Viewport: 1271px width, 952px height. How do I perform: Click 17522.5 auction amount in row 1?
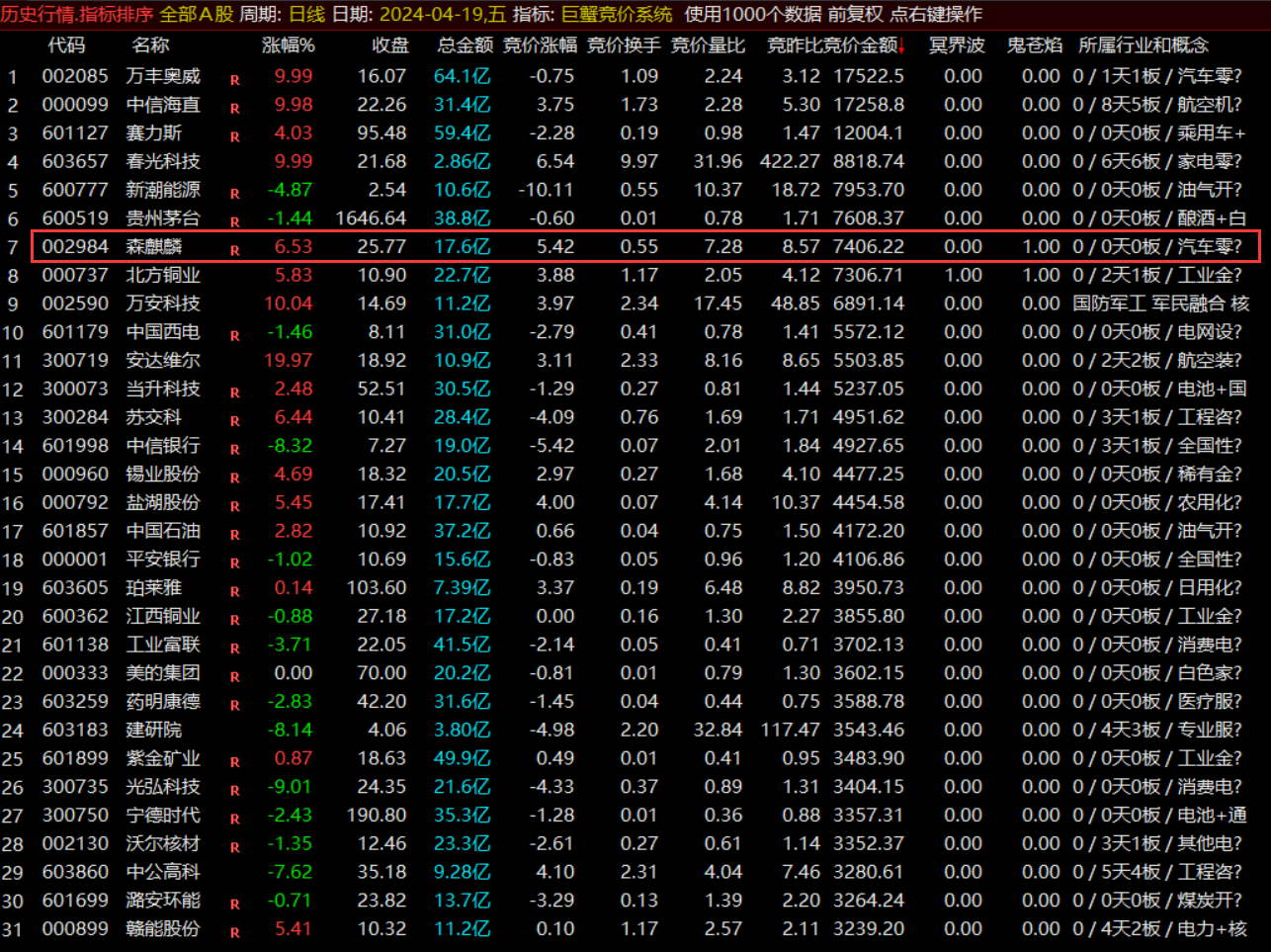[x=868, y=76]
